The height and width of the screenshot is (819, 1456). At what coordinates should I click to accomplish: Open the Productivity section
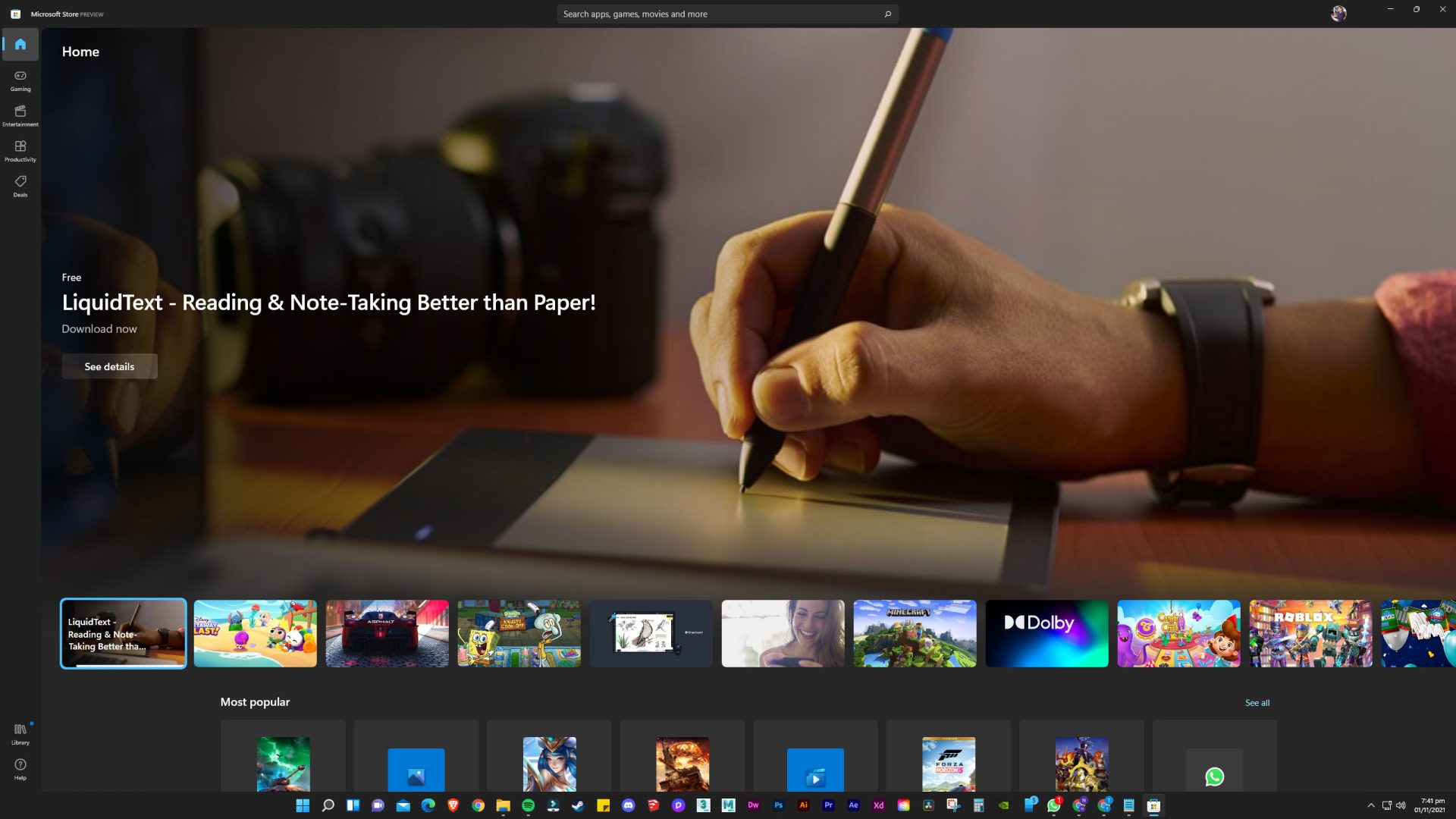coord(20,151)
